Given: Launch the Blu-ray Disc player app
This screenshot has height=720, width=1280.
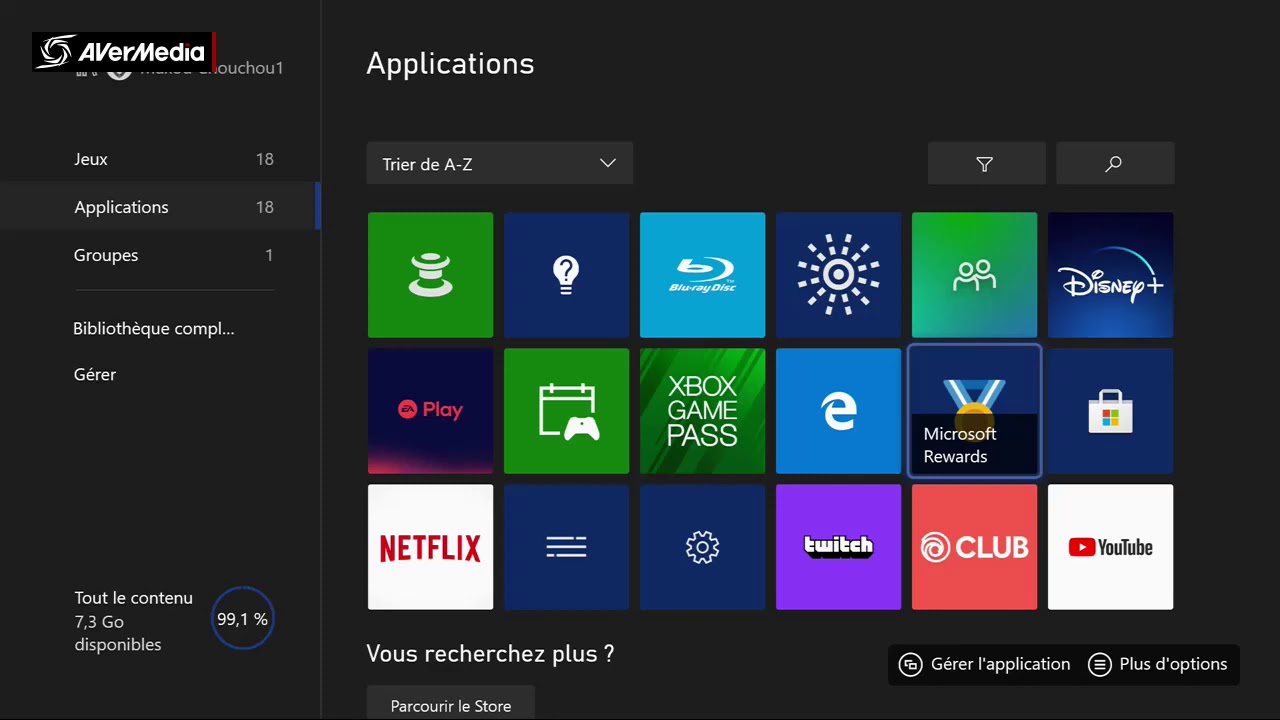Looking at the screenshot, I should pyautogui.click(x=702, y=275).
